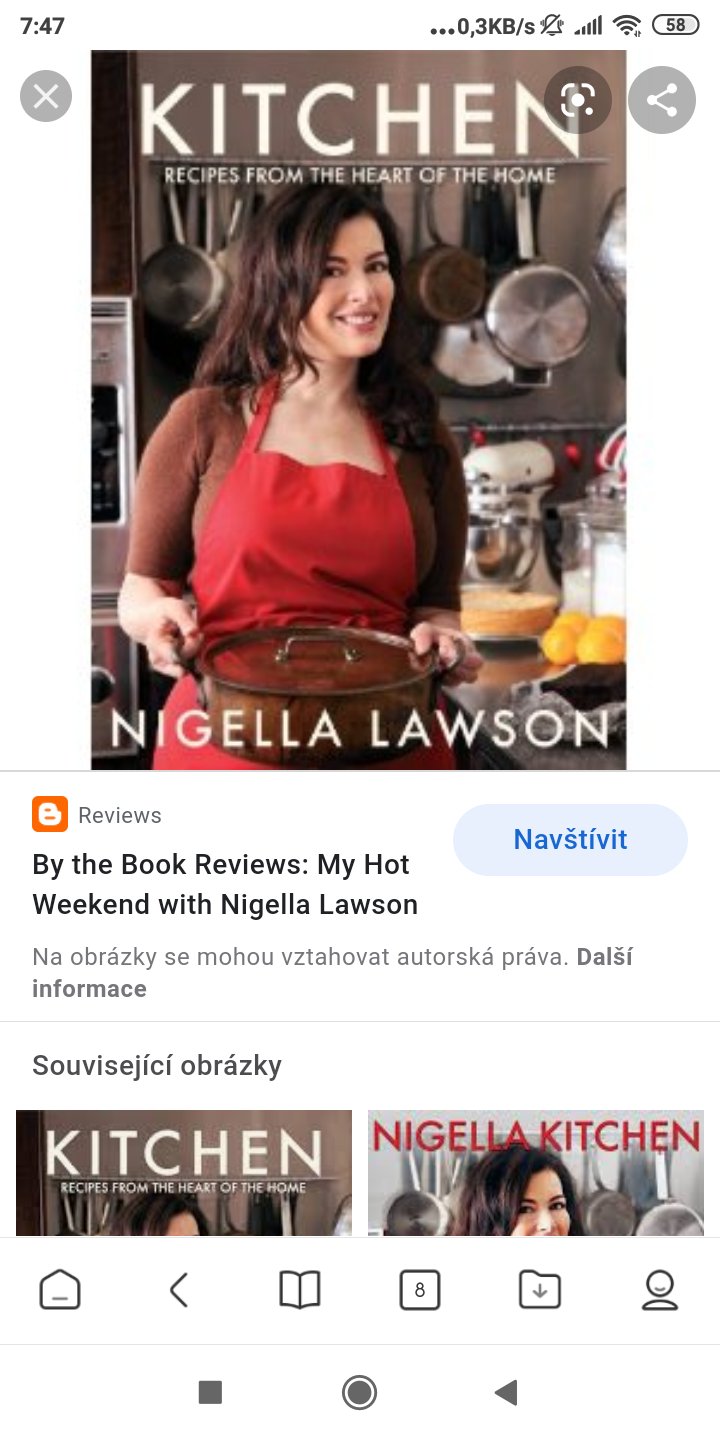Tap Android recent apps square button

click(210, 1392)
